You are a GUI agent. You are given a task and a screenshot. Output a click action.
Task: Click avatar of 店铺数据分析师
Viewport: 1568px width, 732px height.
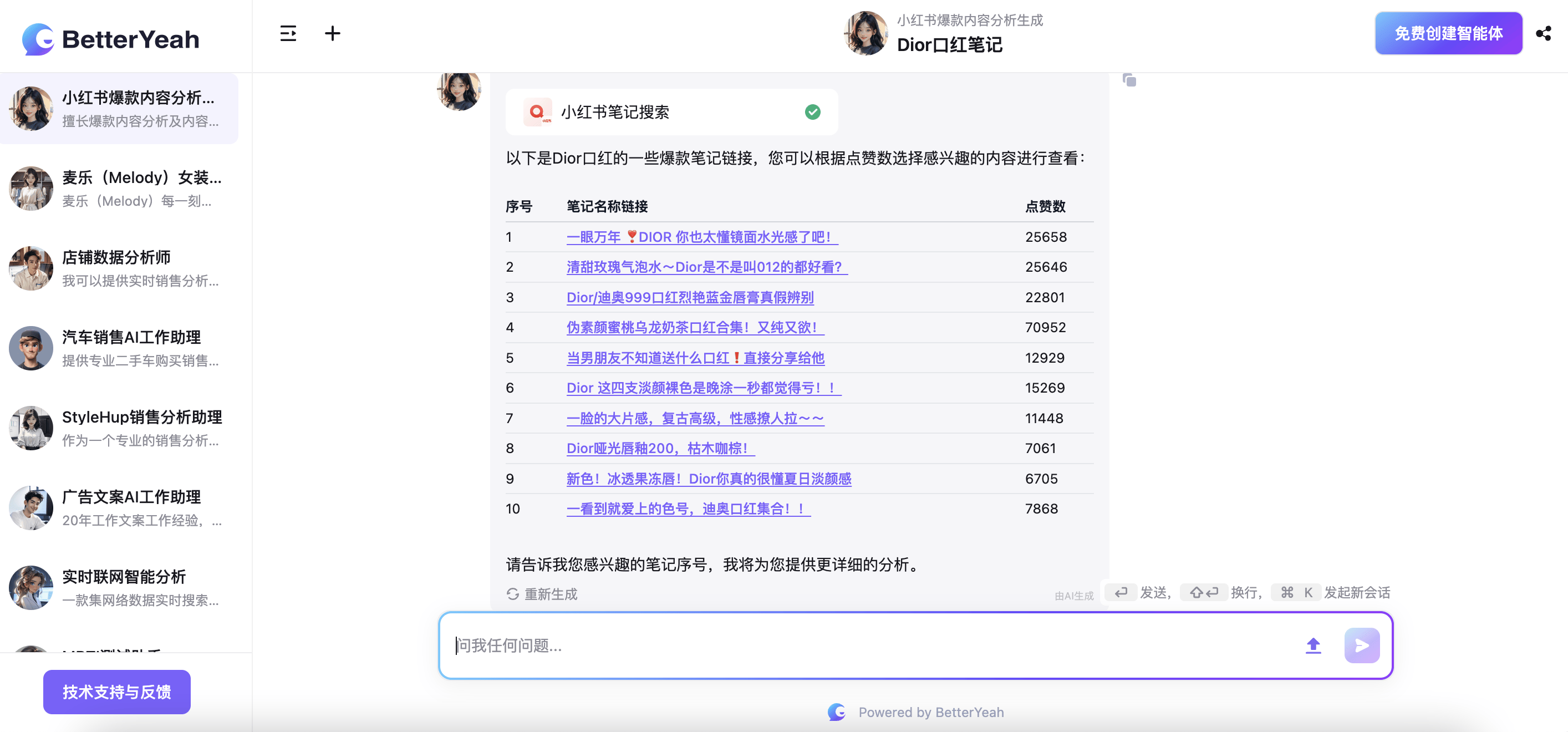(x=30, y=268)
